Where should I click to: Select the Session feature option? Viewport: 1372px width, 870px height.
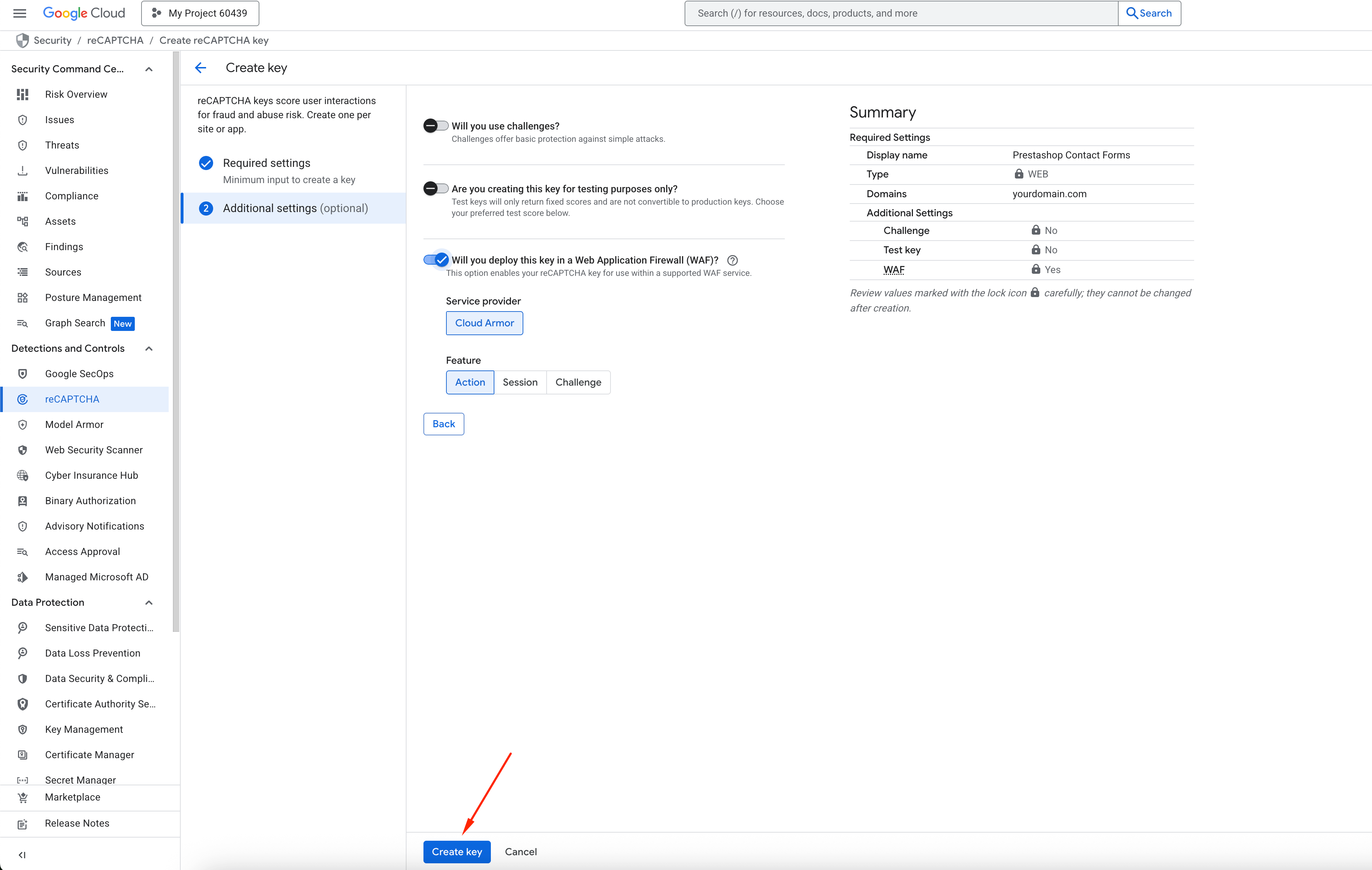tap(520, 382)
